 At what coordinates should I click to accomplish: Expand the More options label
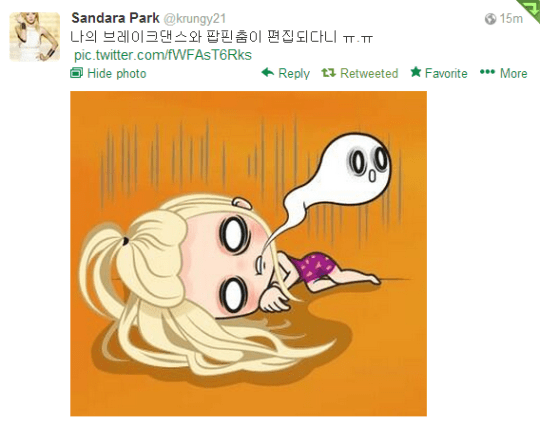coord(513,73)
